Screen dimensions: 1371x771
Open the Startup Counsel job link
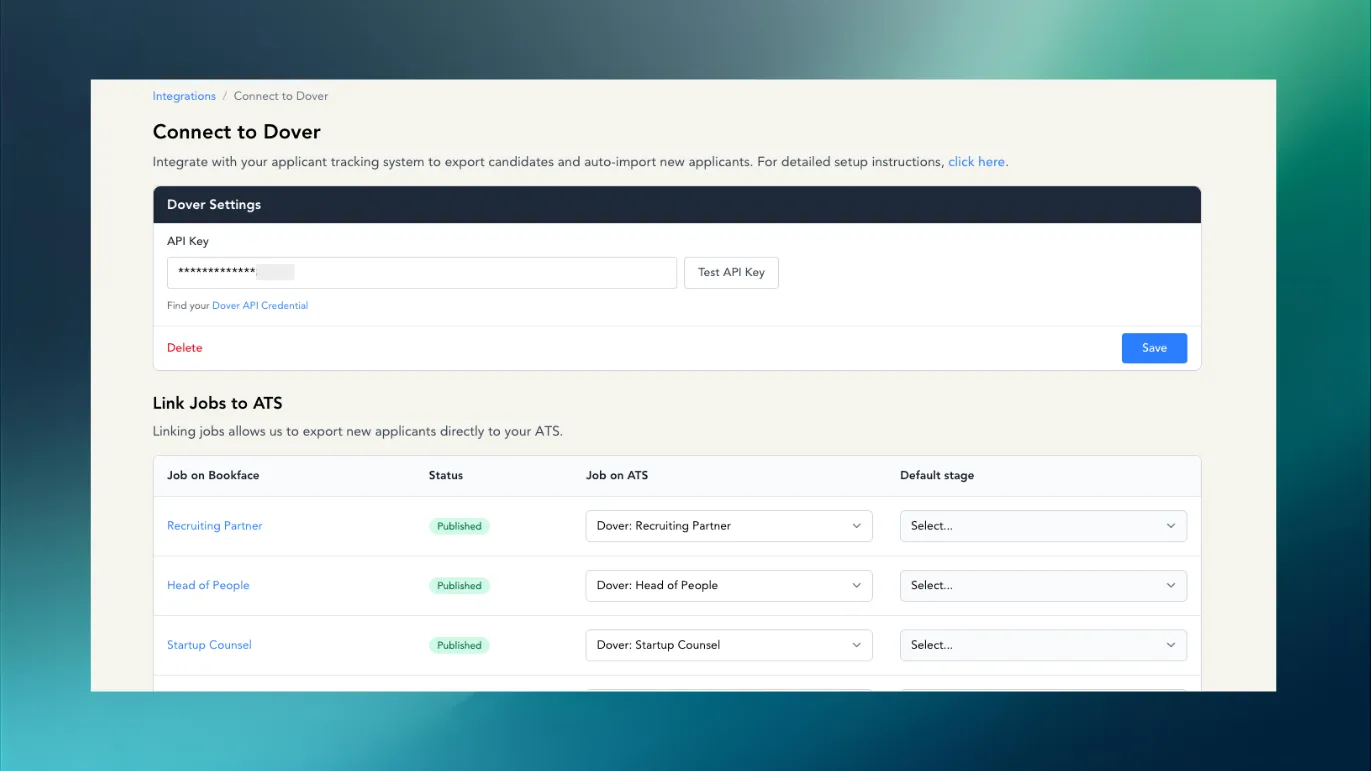pyautogui.click(x=209, y=645)
